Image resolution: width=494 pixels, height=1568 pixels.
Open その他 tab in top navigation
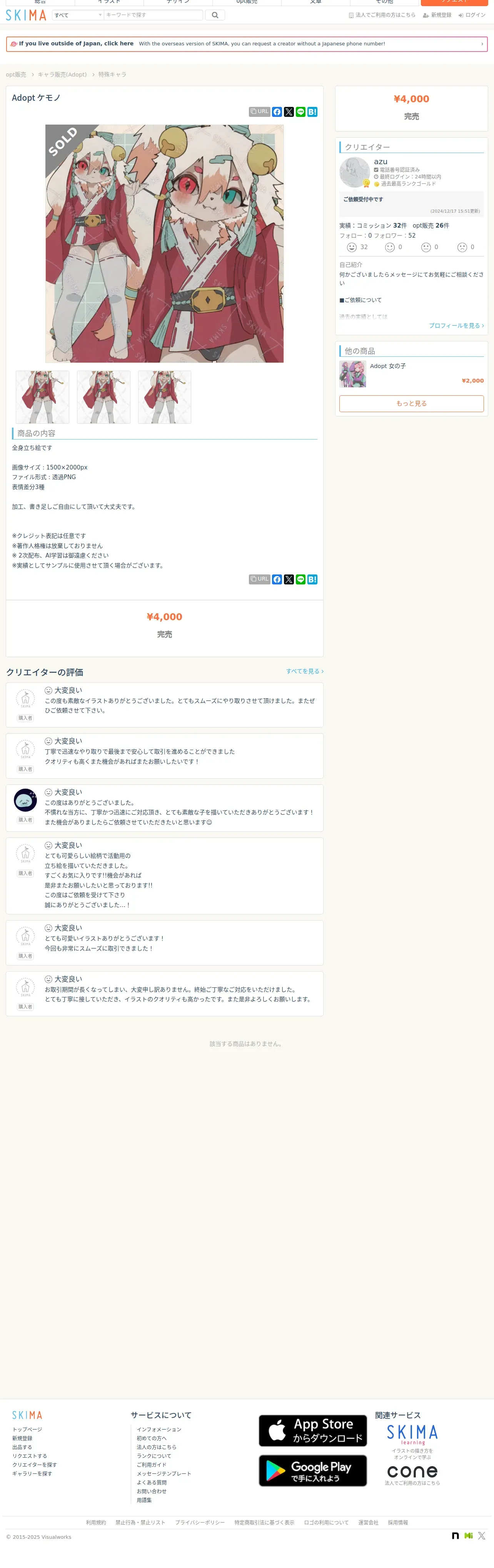(x=384, y=2)
